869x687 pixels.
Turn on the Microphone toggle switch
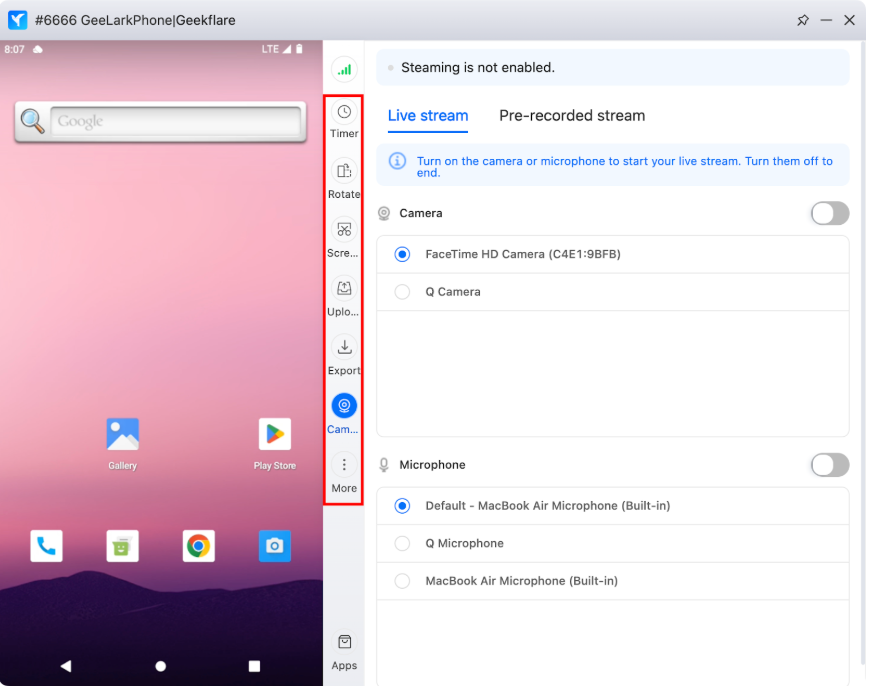pos(829,465)
